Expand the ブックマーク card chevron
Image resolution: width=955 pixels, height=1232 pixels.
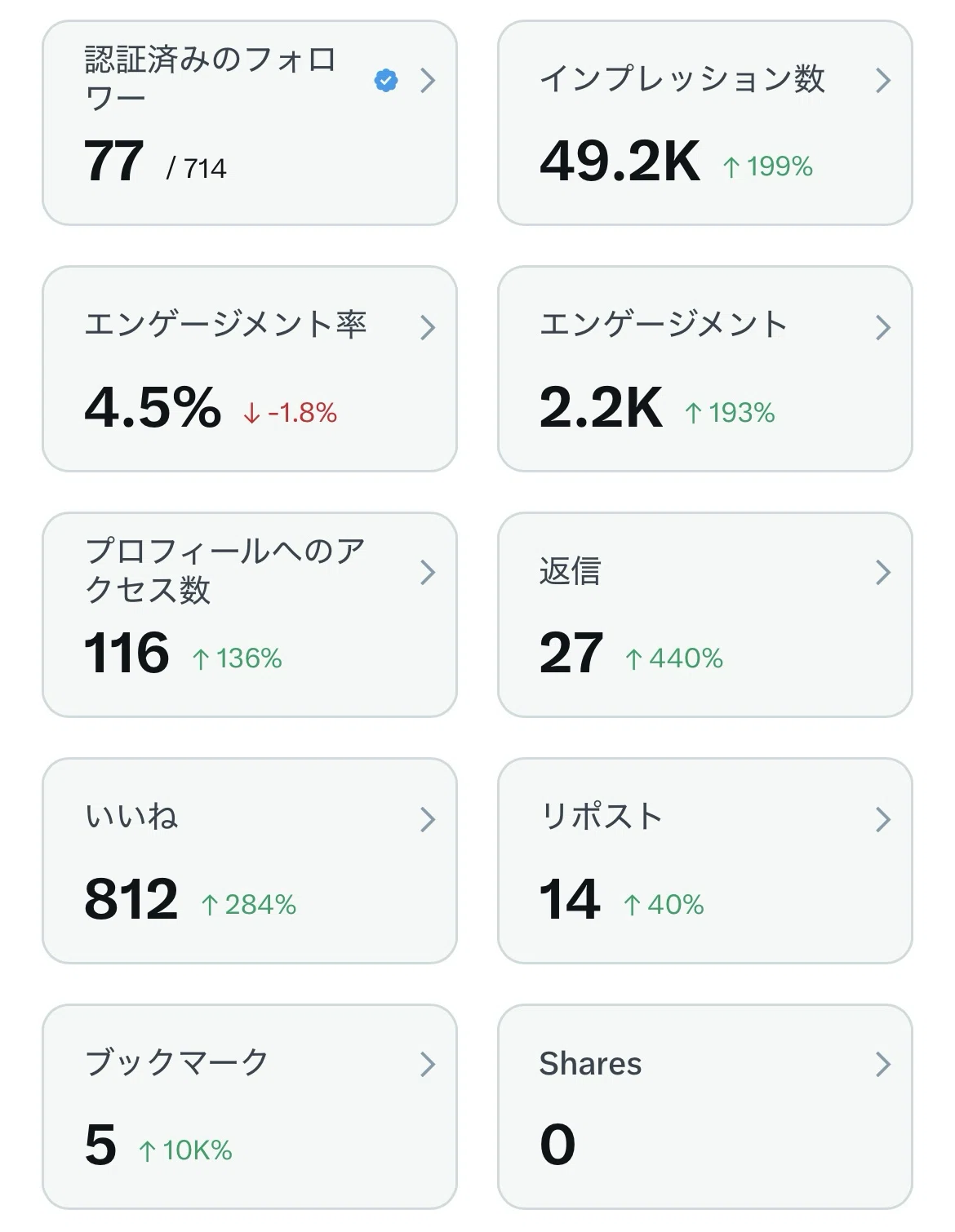(428, 1064)
